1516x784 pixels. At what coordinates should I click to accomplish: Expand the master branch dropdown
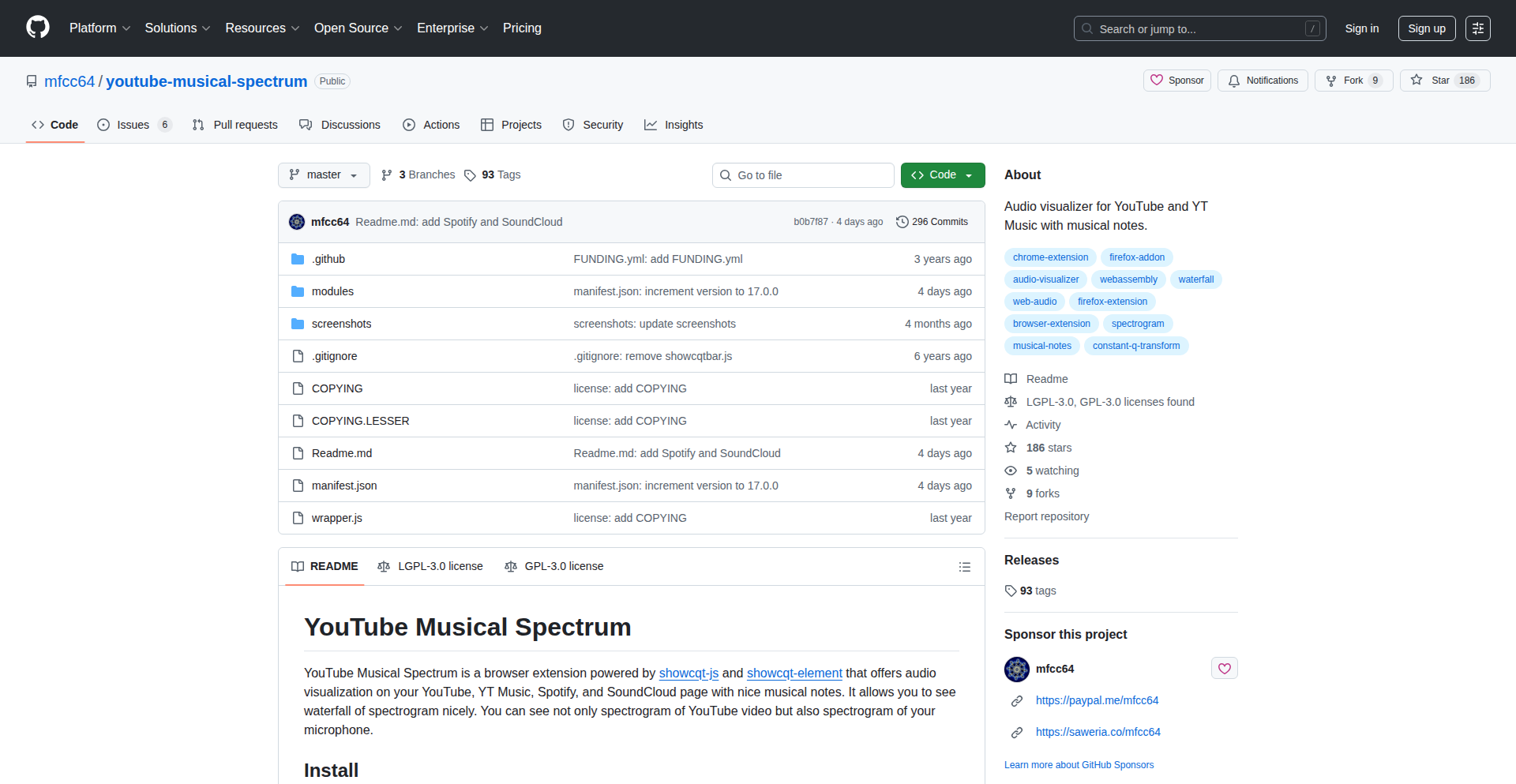(x=324, y=175)
